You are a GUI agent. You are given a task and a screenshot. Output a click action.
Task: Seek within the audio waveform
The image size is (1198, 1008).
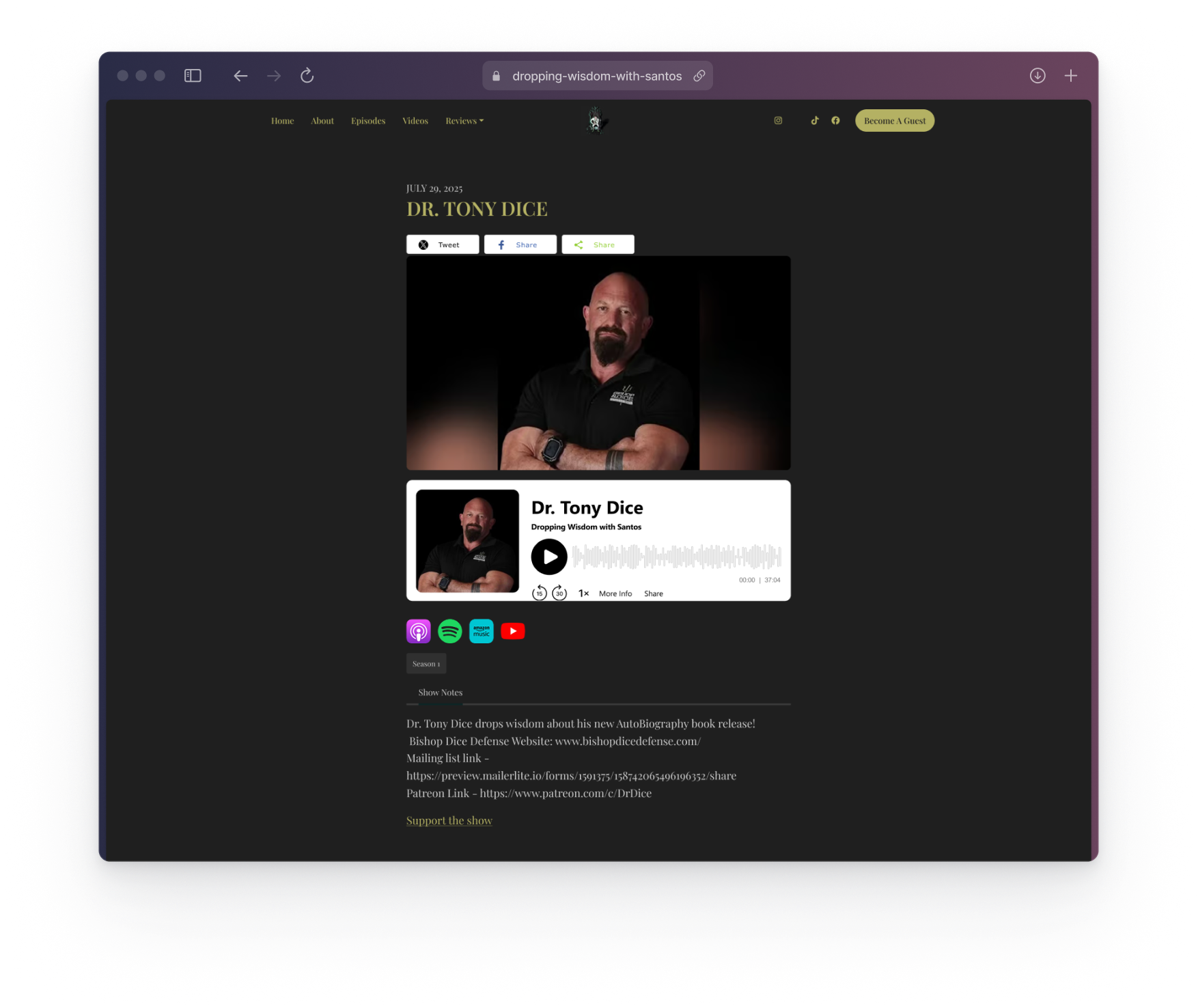tap(676, 557)
